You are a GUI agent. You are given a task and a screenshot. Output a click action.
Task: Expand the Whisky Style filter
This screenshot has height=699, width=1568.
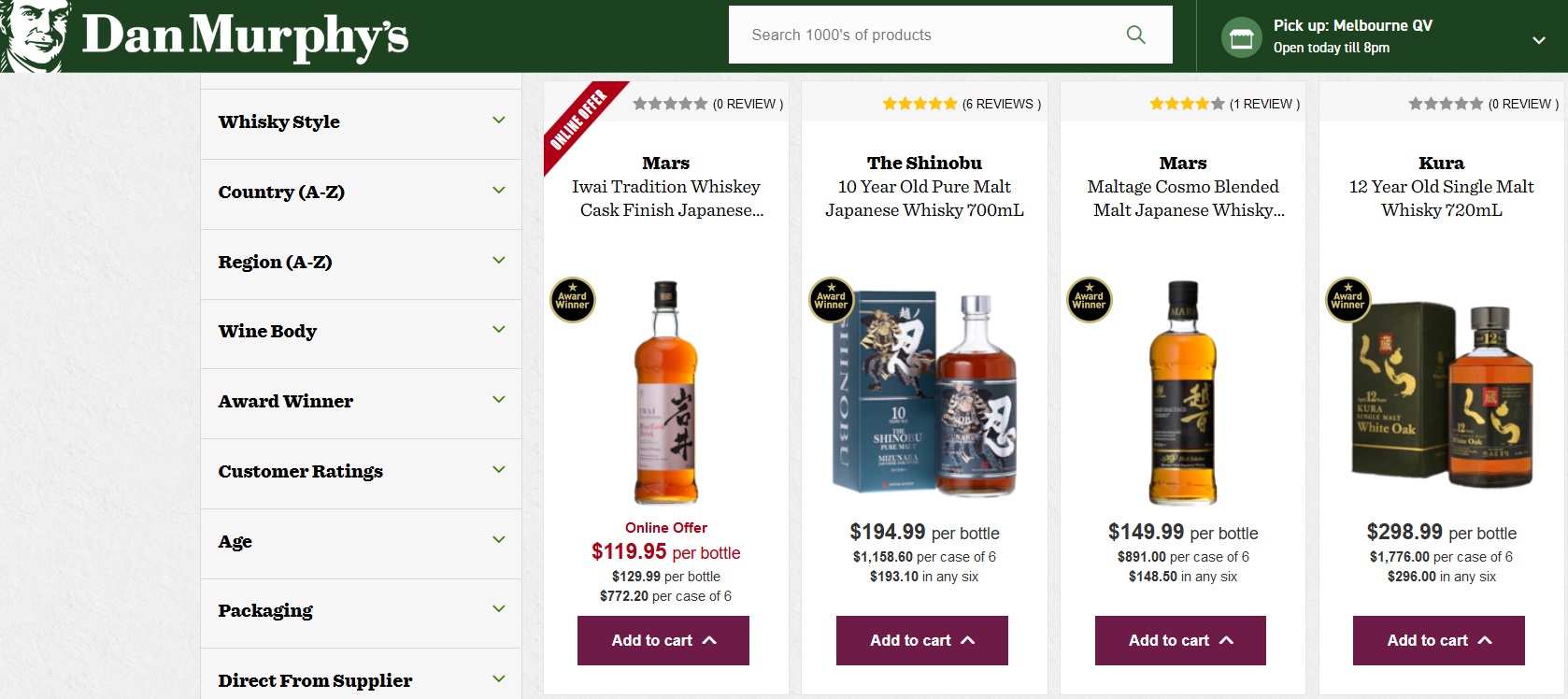tap(499, 121)
